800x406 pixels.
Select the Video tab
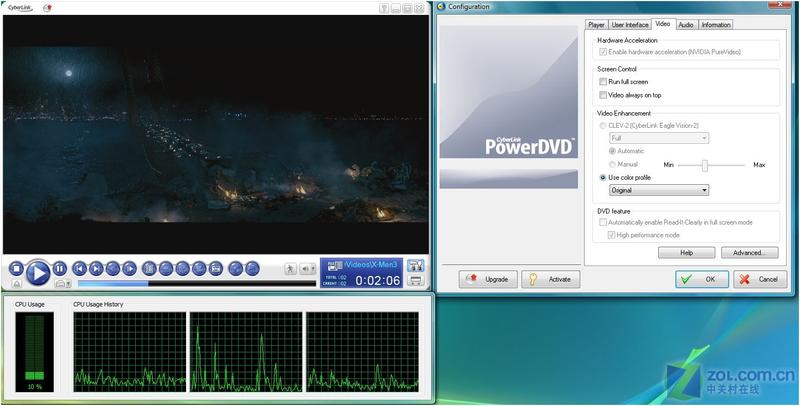pyautogui.click(x=663, y=24)
